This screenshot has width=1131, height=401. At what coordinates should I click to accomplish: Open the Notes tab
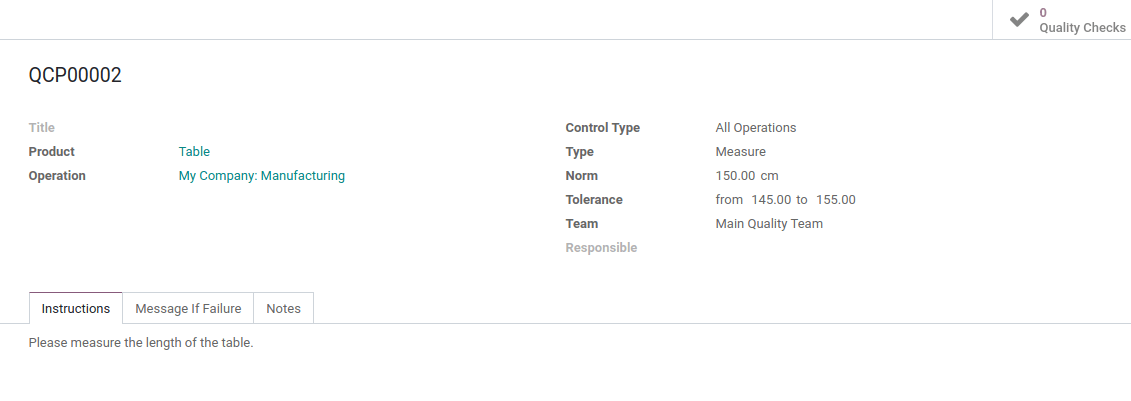[x=283, y=308]
